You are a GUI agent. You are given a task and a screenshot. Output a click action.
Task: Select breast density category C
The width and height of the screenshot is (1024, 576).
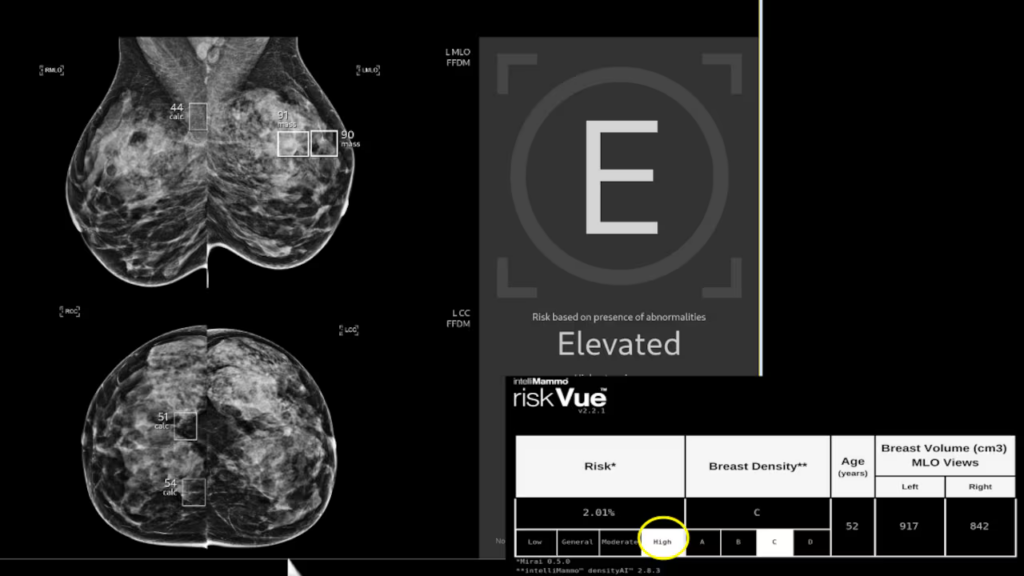774,542
